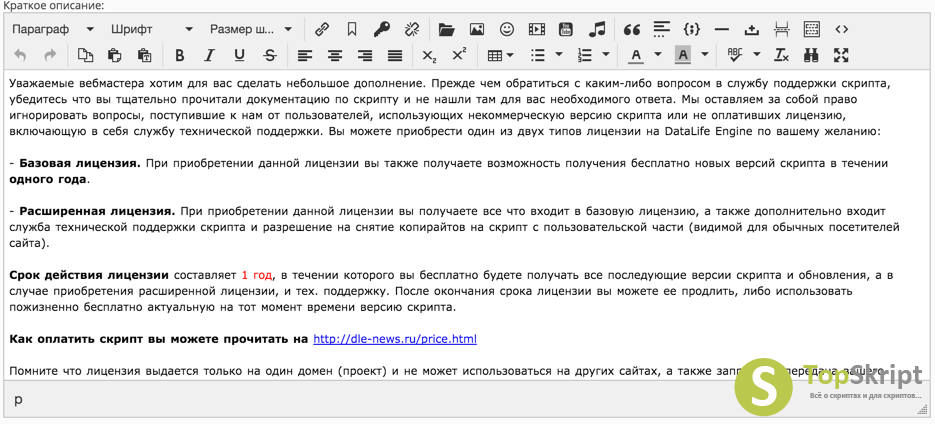Click the bullet list icon
This screenshot has width=935, height=424.
click(537, 55)
